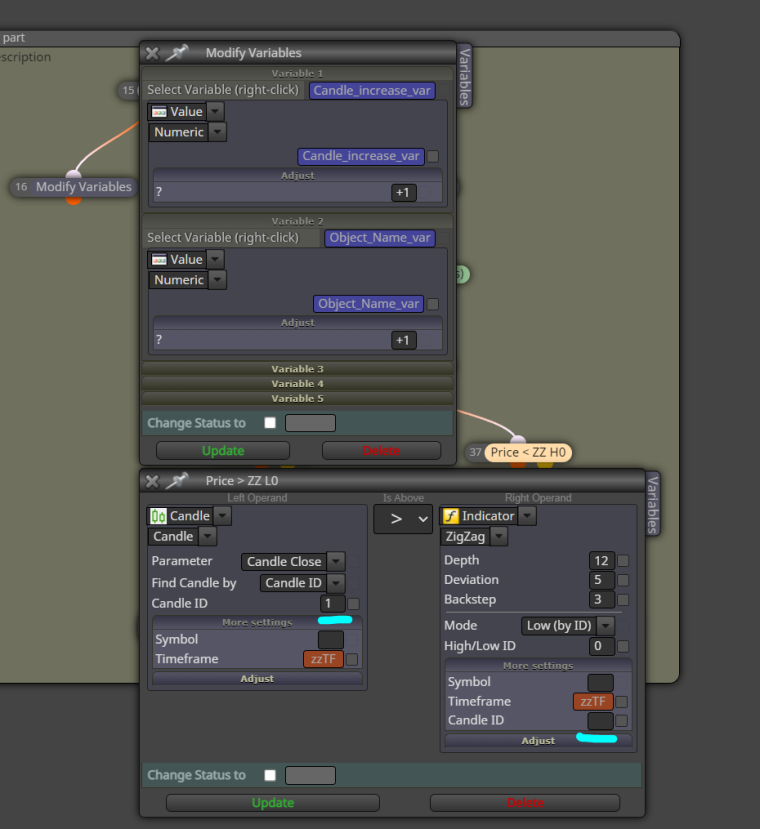Click status color field in Price panel
This screenshot has width=760, height=829.
point(310,776)
